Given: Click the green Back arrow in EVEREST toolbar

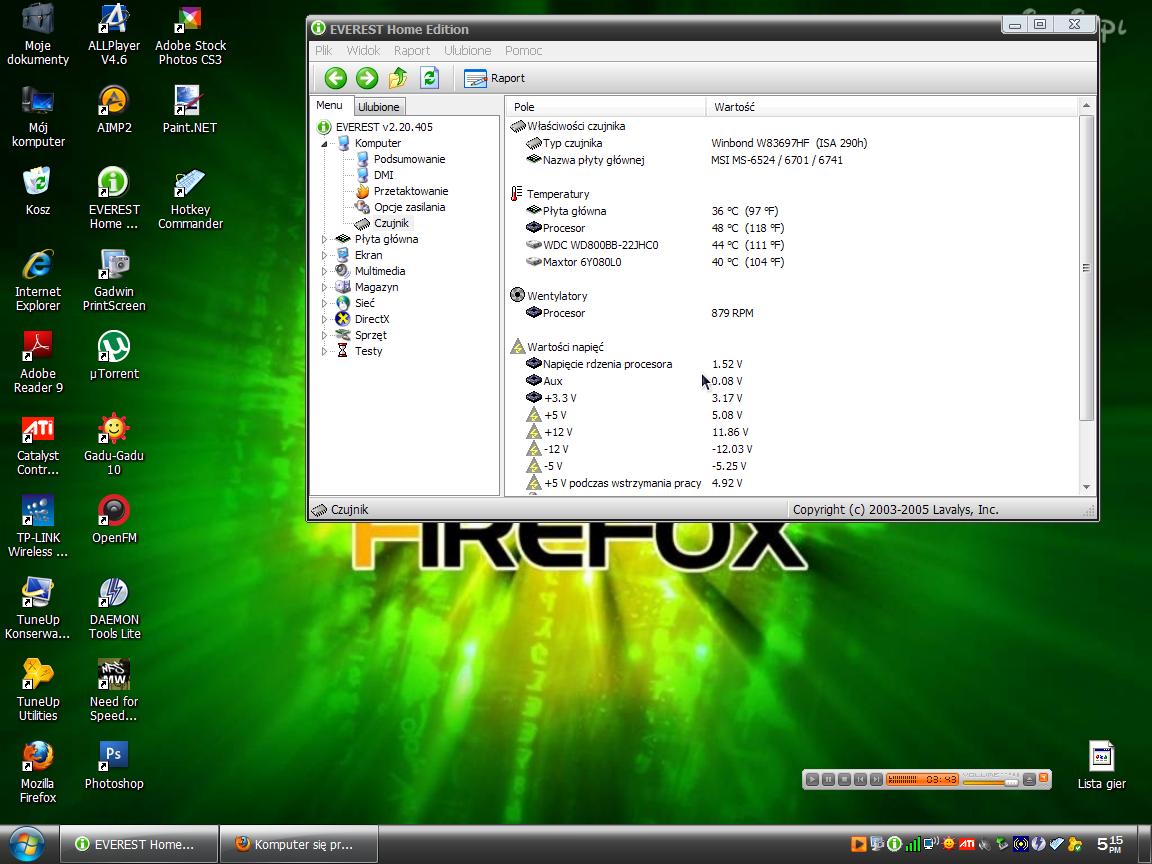Looking at the screenshot, I should click(x=335, y=78).
